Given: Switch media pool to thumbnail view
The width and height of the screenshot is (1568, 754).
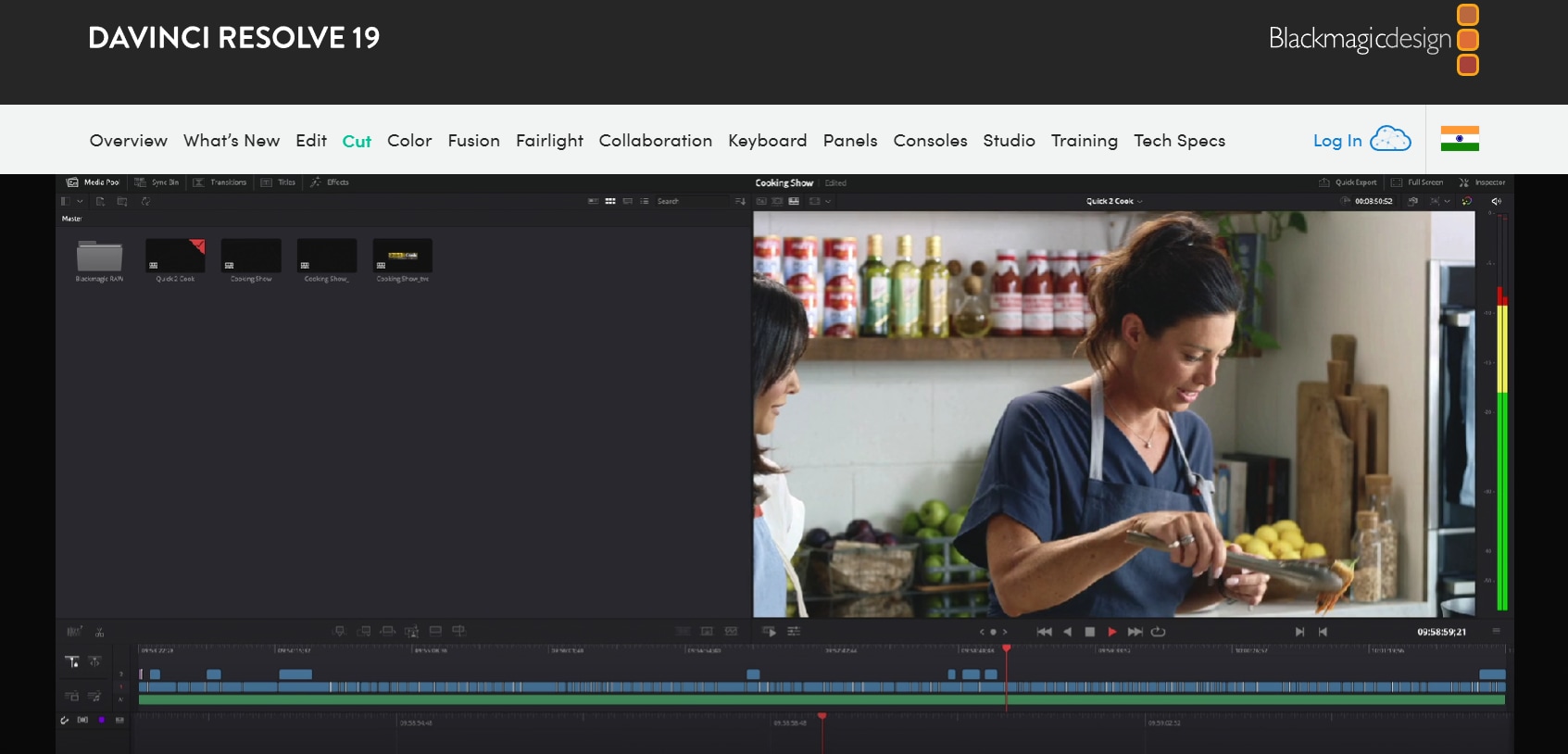Looking at the screenshot, I should [x=610, y=201].
